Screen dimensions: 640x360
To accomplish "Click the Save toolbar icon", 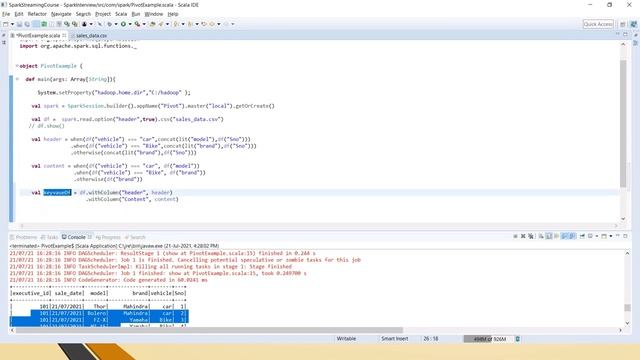I will (19, 24).
